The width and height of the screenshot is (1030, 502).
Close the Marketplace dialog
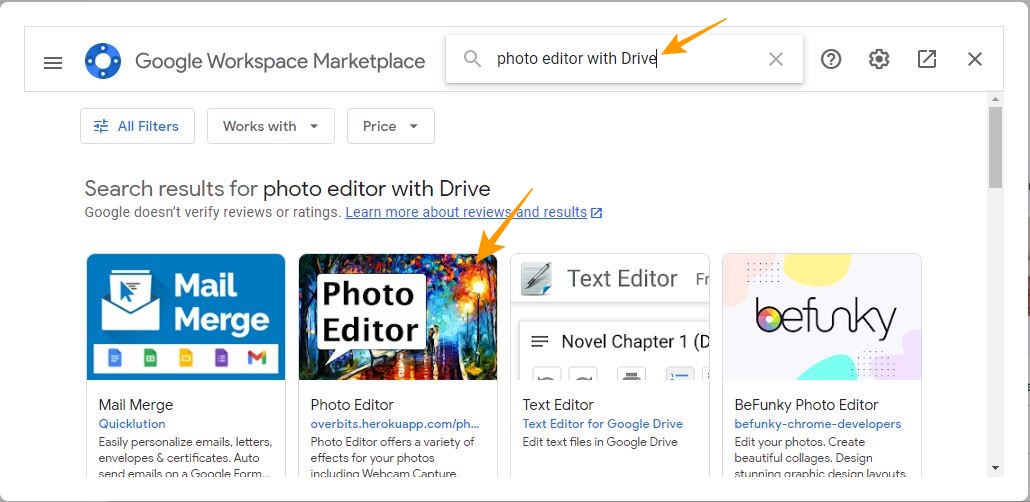point(975,59)
